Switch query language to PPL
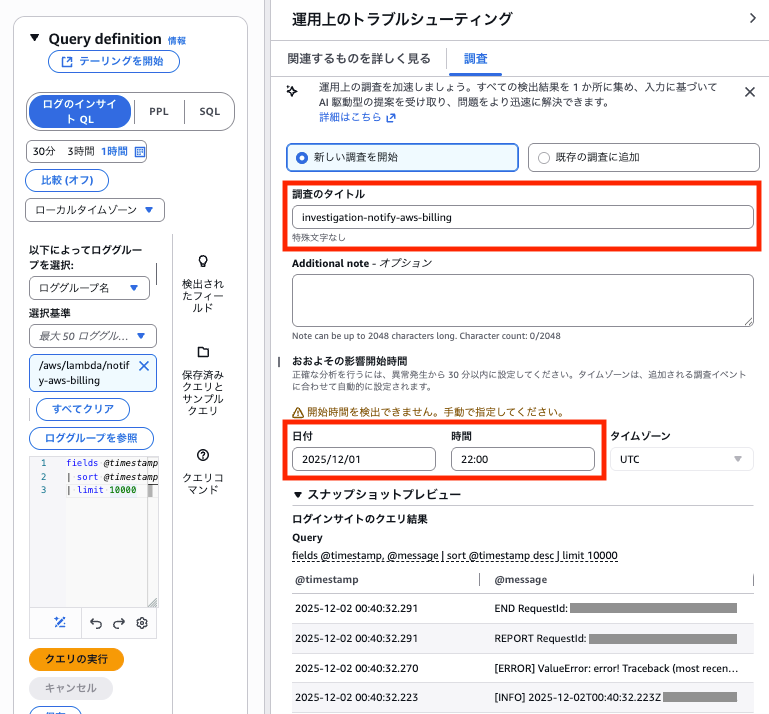This screenshot has width=769, height=714. [159, 111]
